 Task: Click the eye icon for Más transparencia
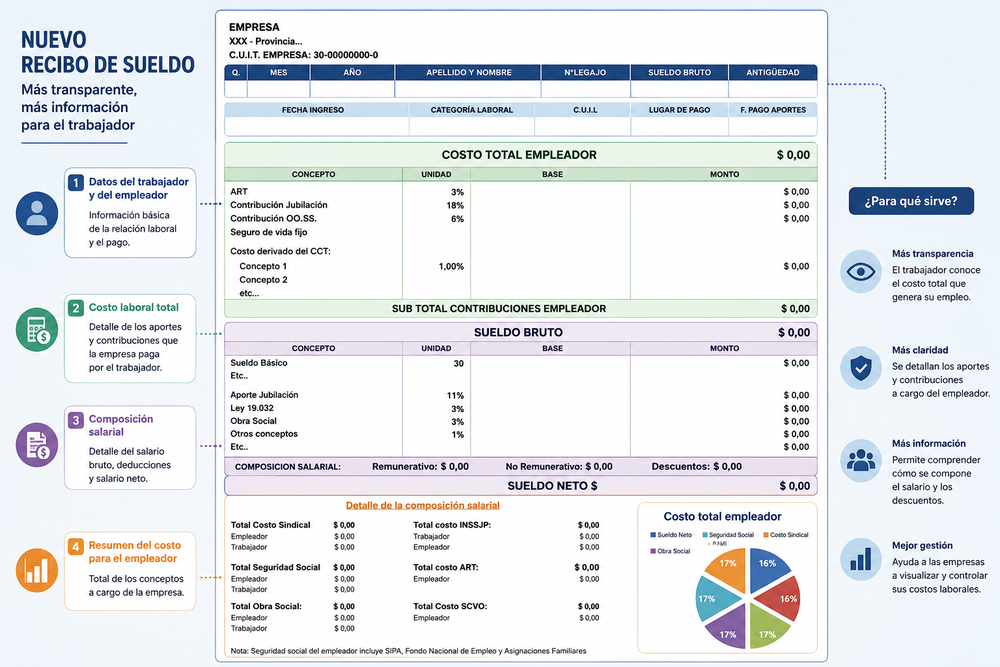(x=861, y=272)
